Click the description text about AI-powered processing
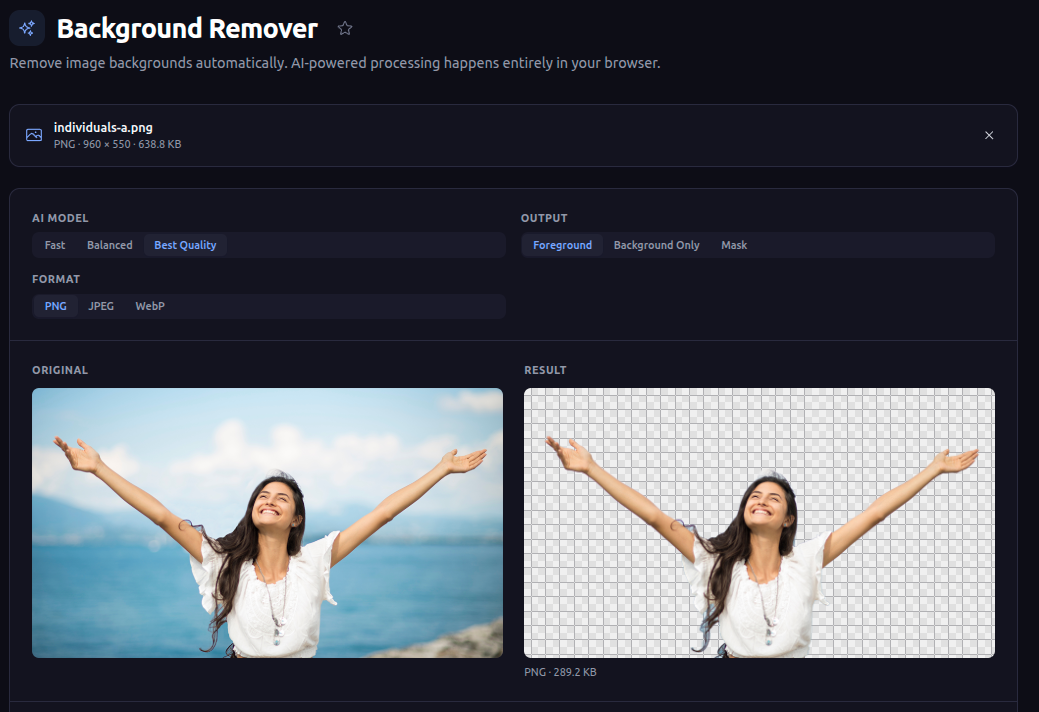1039x712 pixels. 335,63
